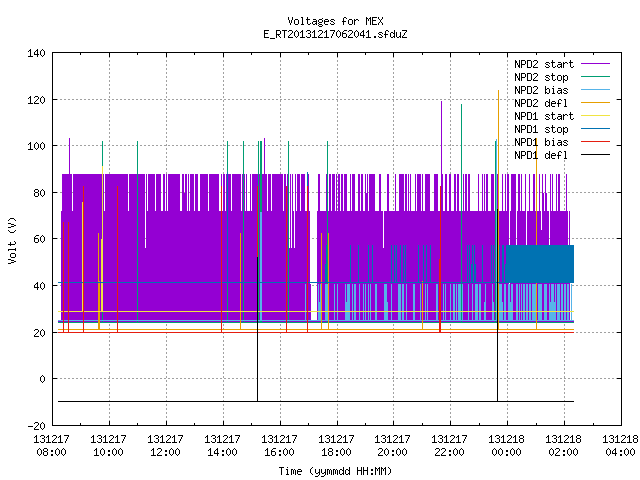Click the y-axis tick label 40
The image size is (640, 480).
coord(39,286)
